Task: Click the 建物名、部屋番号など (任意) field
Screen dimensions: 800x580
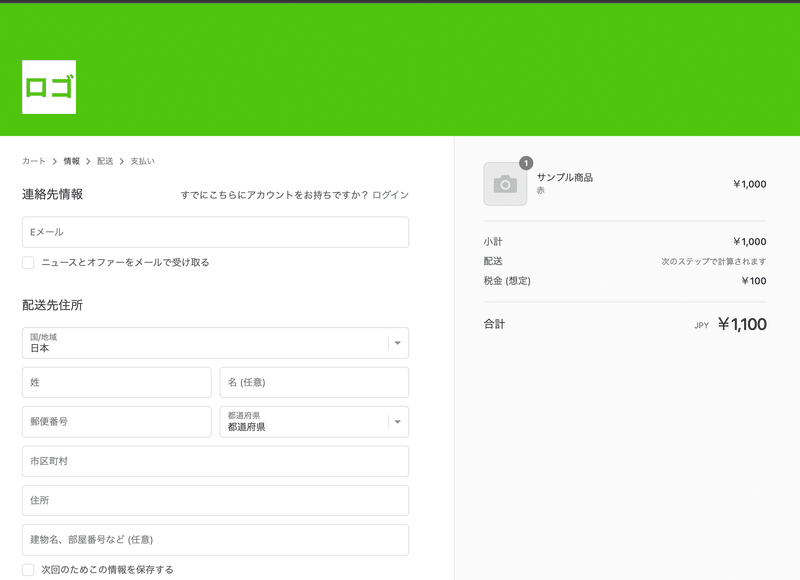Action: 215,540
